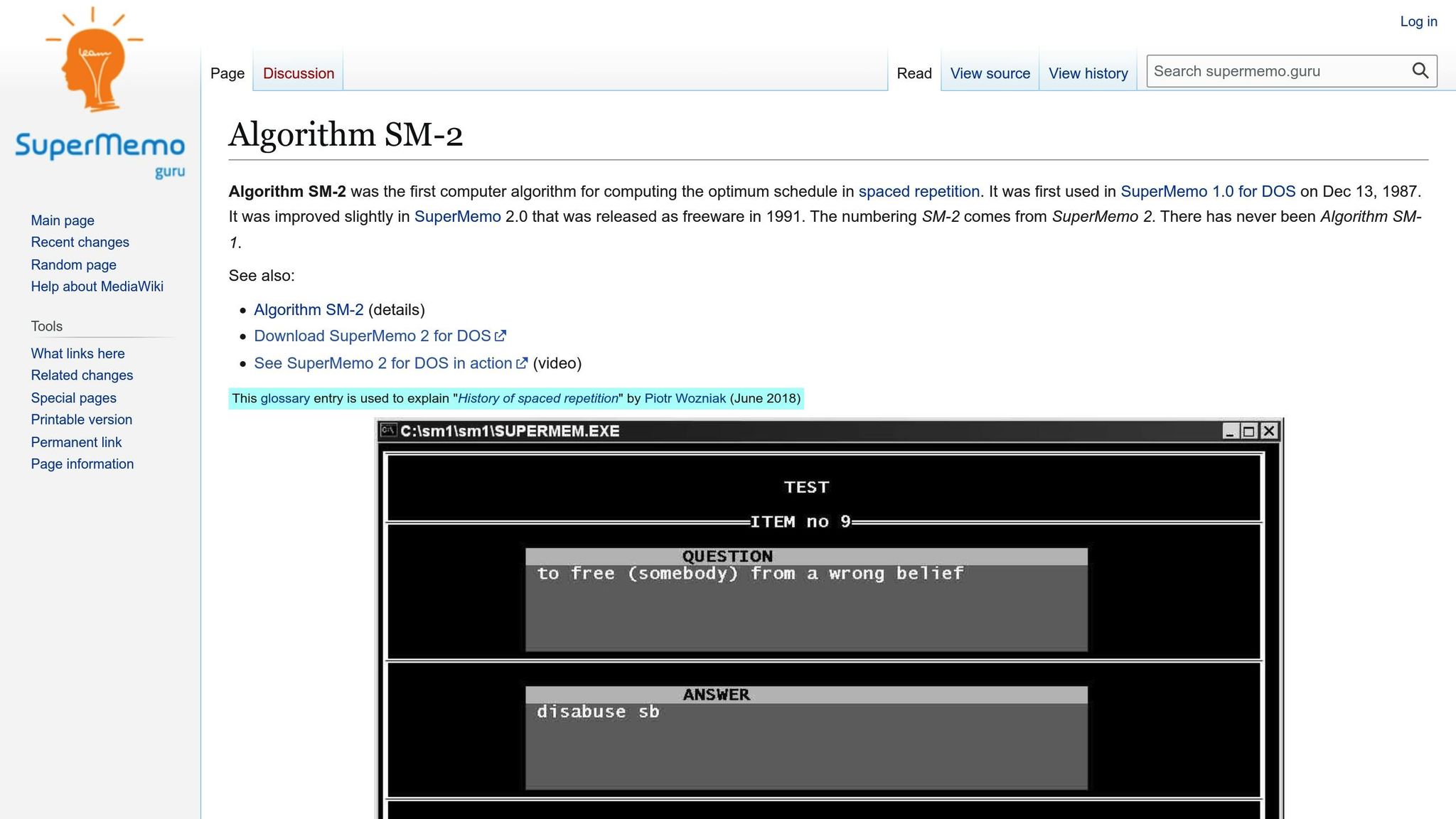Open Help about MediaWiki
Viewport: 1456px width, 819px height.
[97, 287]
